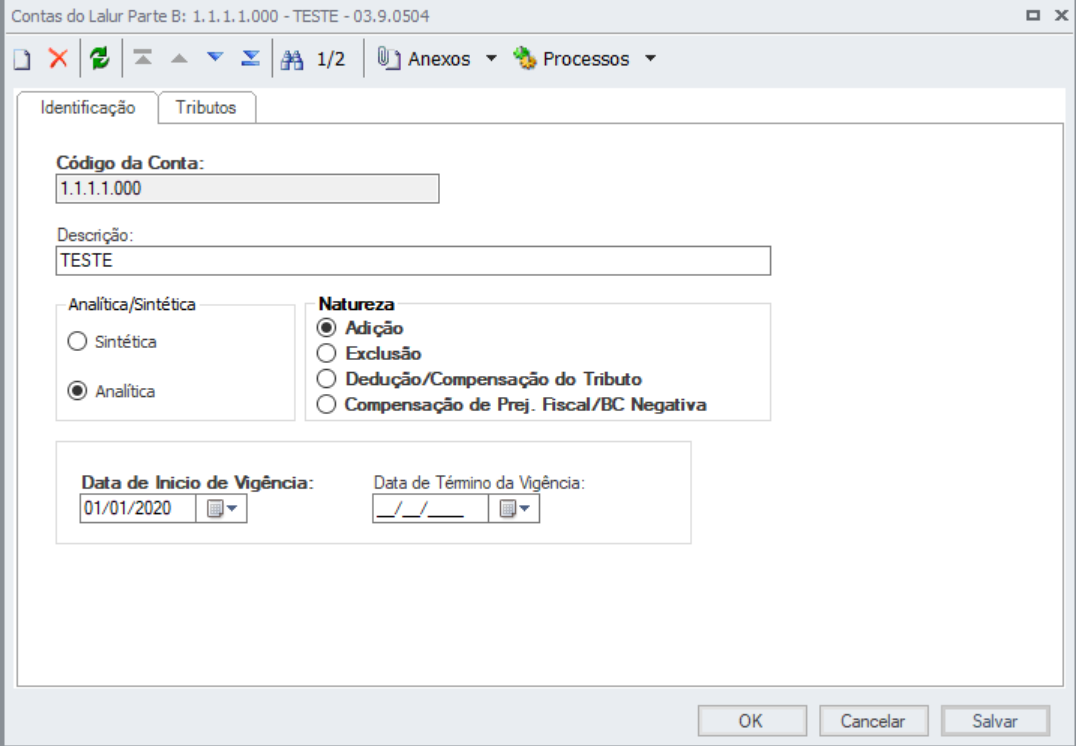The image size is (1076, 746).
Task: Confirm changes with the OK button
Action: click(751, 720)
